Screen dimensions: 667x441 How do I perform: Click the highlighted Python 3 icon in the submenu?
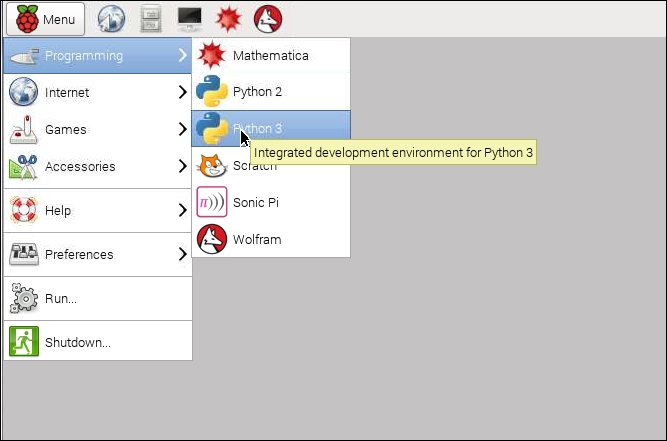tap(212, 128)
